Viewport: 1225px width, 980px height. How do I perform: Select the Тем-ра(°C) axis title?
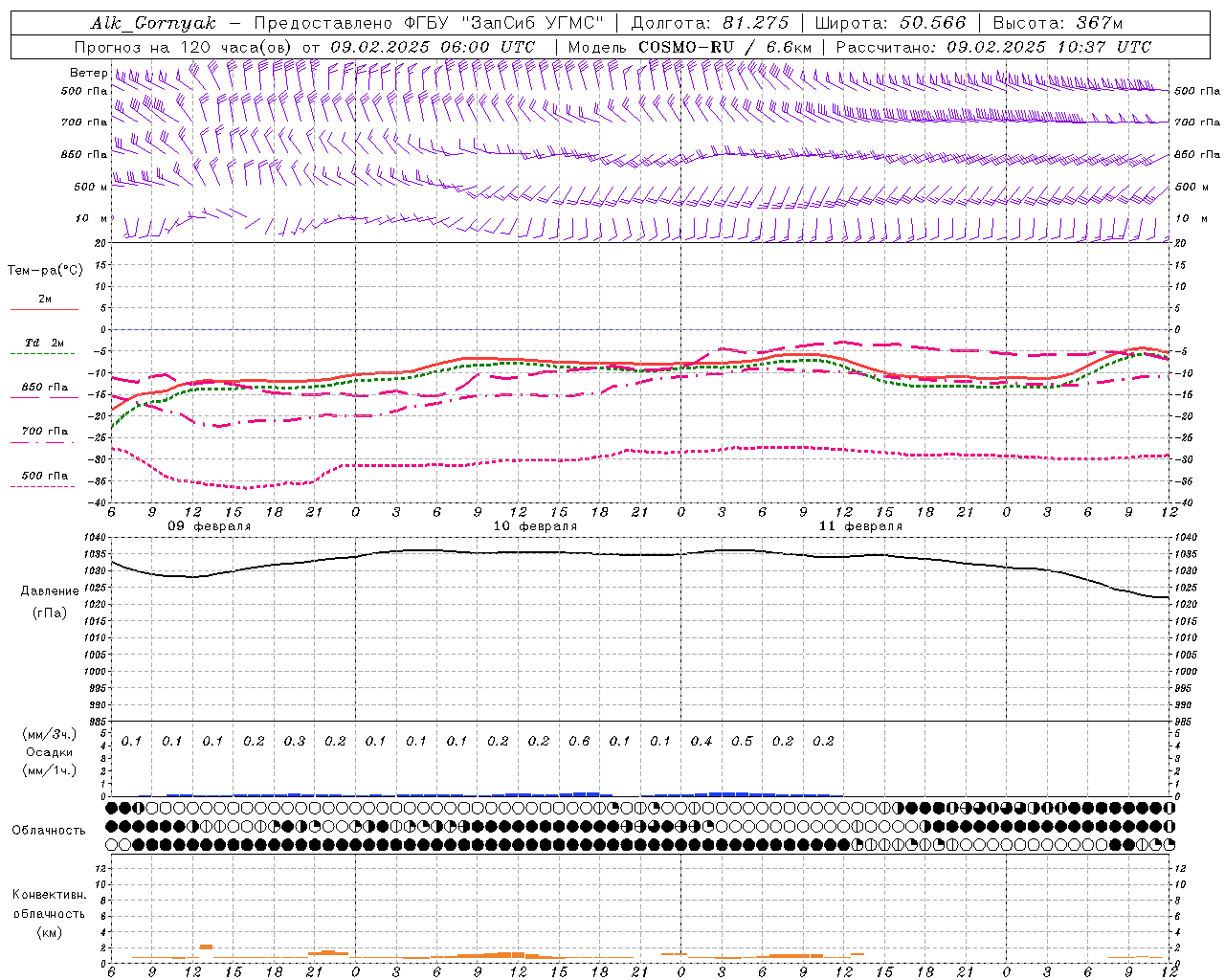coord(45,271)
